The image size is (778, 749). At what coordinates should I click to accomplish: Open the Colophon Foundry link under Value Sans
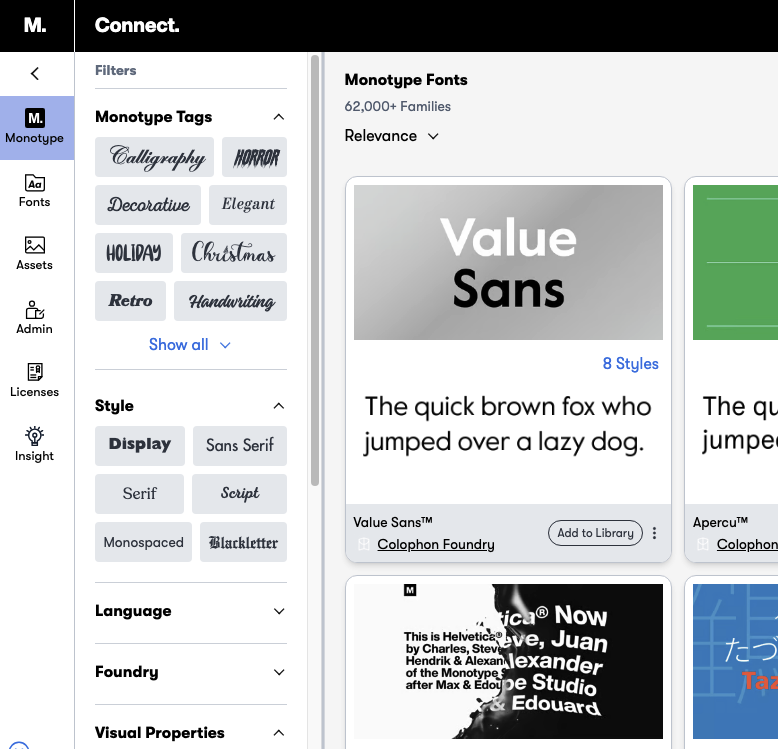[435, 544]
